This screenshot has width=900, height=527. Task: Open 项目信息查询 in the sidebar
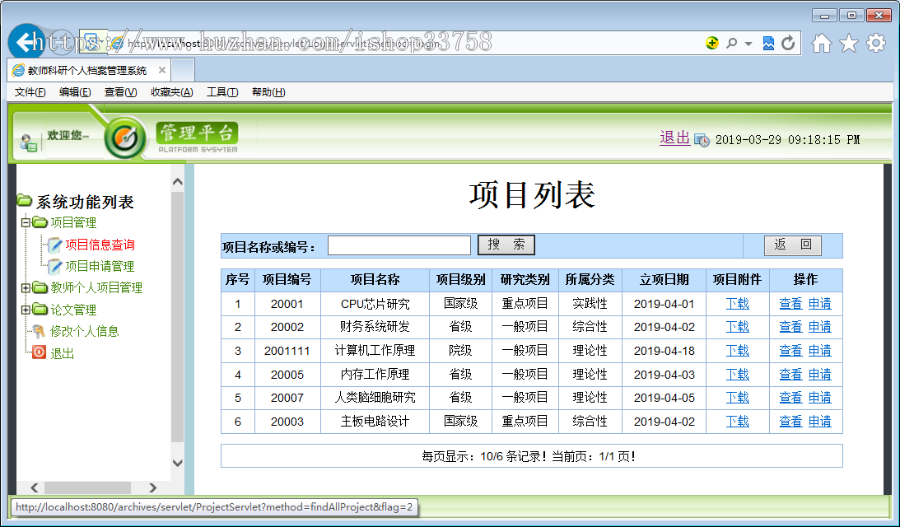[100, 245]
